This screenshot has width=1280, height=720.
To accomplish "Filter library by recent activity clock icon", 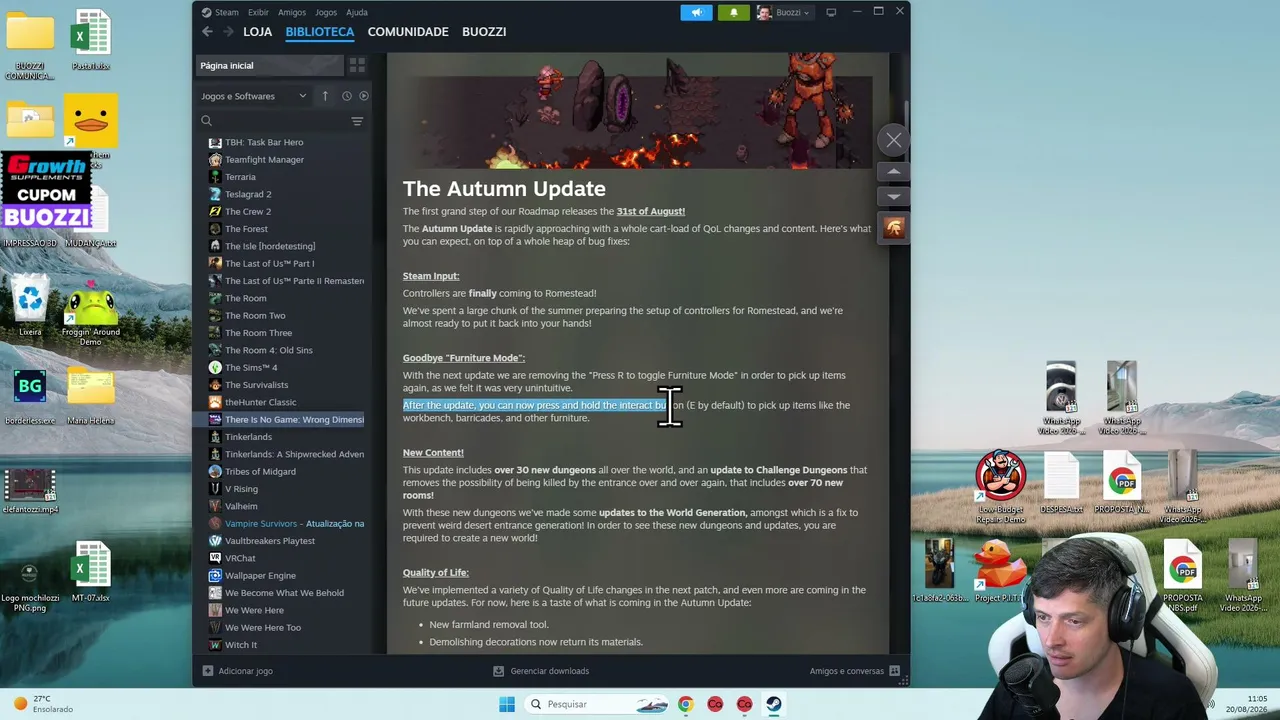I will pos(347,96).
